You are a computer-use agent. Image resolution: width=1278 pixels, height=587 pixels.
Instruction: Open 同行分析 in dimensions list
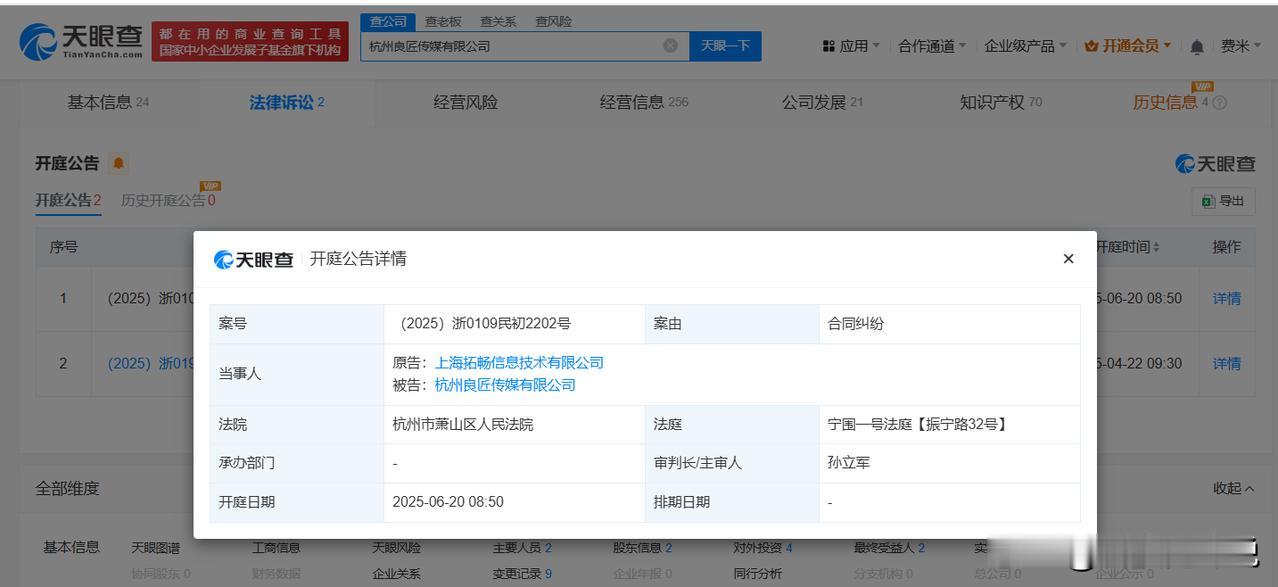tap(757, 574)
